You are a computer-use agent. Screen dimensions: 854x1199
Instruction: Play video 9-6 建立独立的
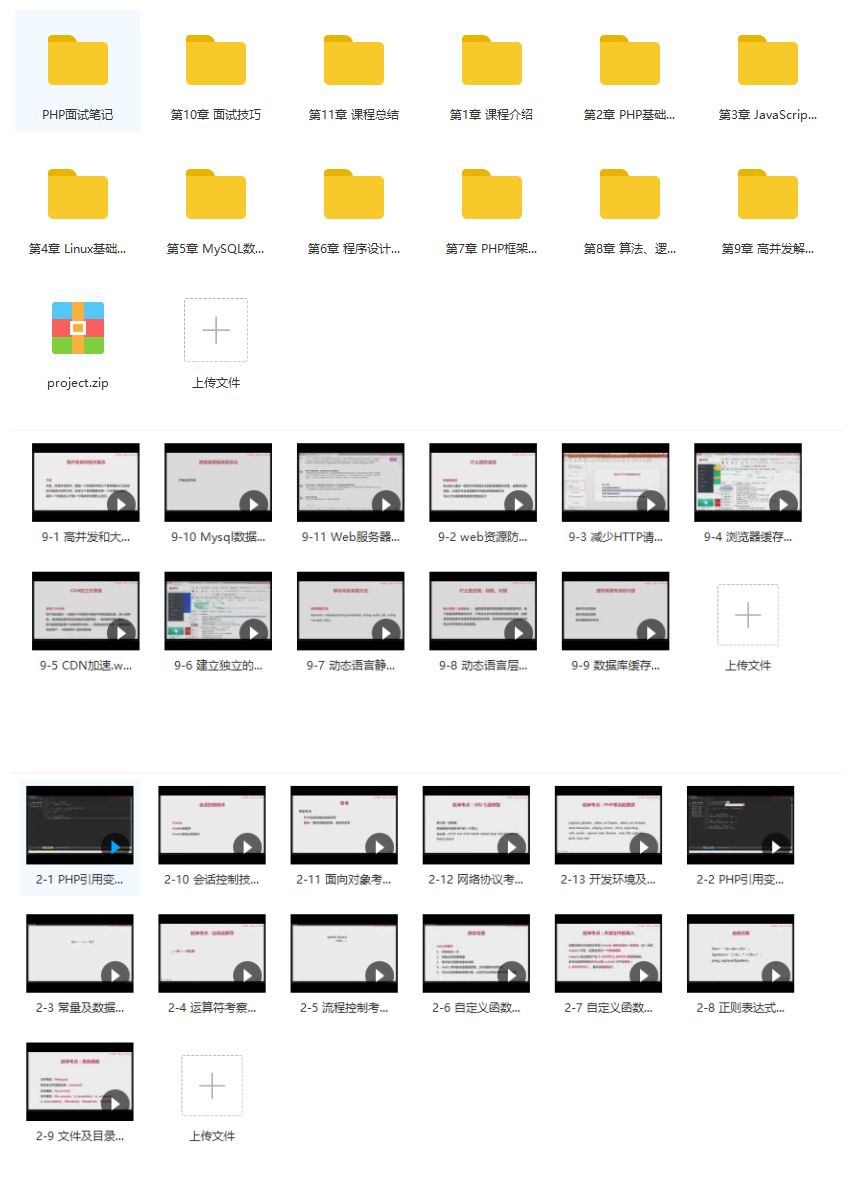click(218, 611)
